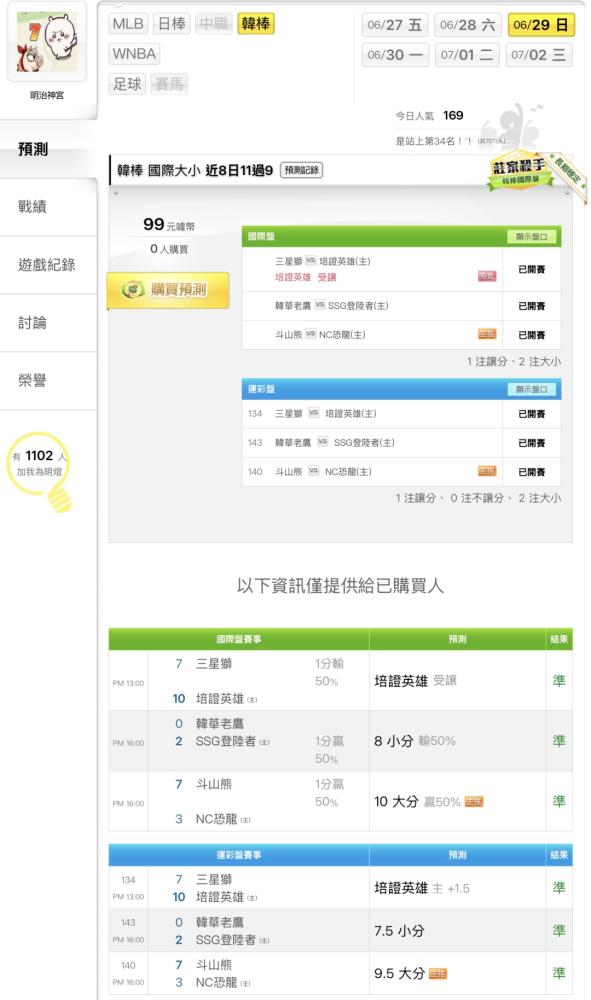The image size is (591, 1000).
Task: Click 1 注讓分、2 注大小 summary text
Action: click(x=514, y=362)
